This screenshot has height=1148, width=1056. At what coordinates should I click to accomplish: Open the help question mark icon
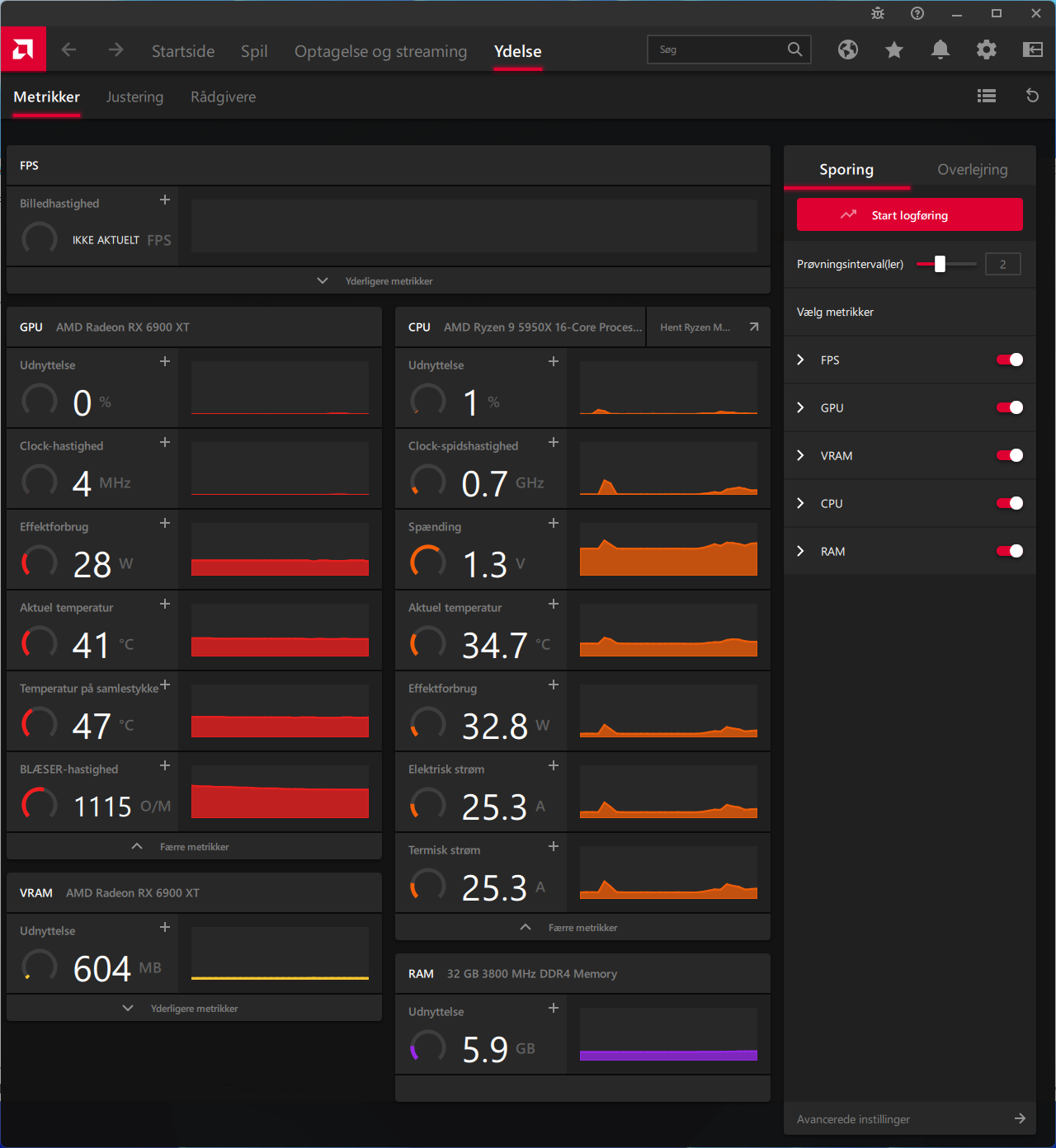click(x=917, y=13)
